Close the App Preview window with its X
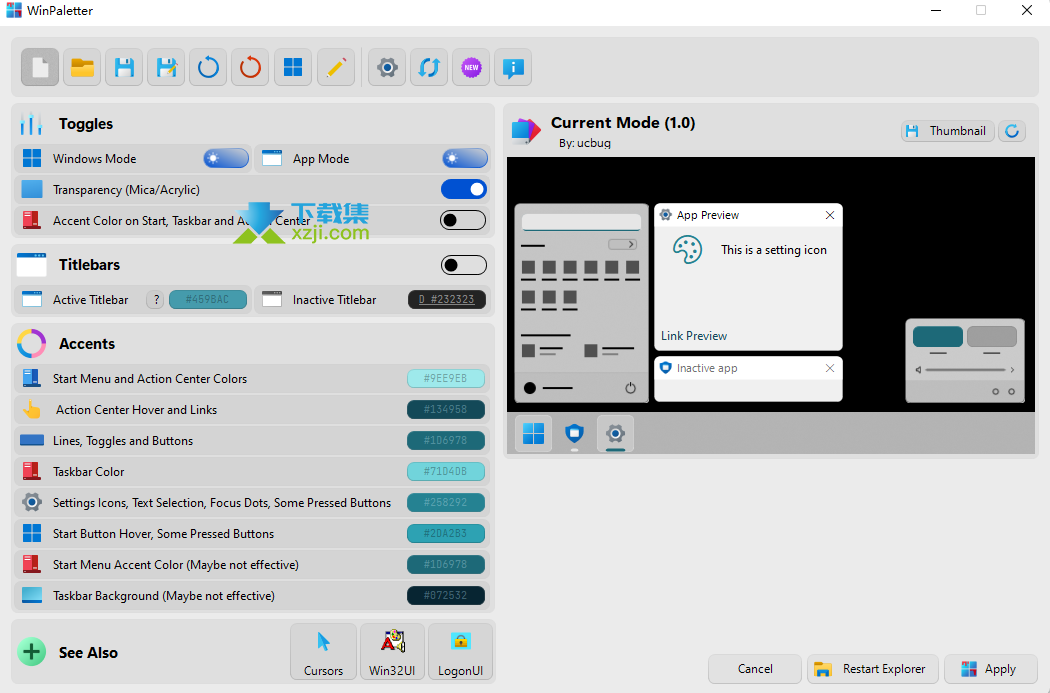The width and height of the screenshot is (1050, 693). click(x=830, y=215)
